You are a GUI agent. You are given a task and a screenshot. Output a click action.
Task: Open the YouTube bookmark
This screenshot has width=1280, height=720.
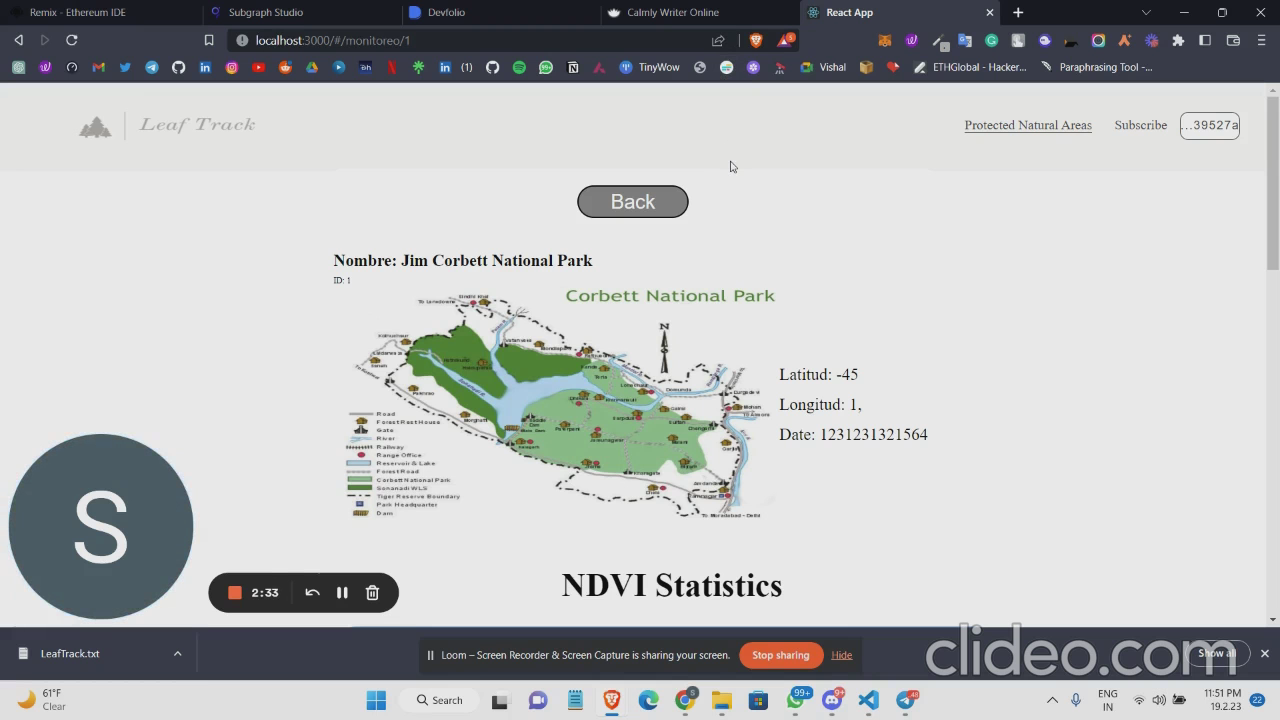pos(259,67)
